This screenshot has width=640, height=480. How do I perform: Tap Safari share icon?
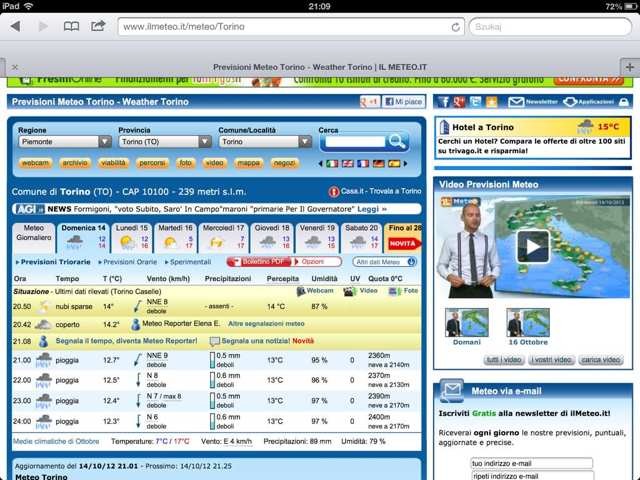tap(98, 26)
